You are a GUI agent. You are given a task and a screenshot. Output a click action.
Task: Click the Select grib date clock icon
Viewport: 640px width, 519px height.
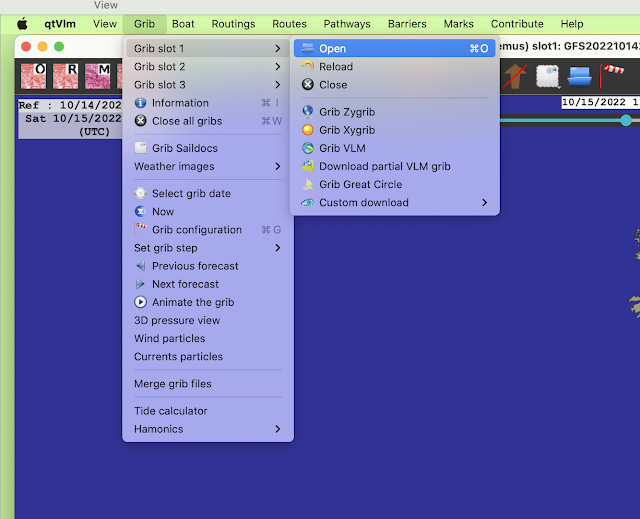click(140, 193)
